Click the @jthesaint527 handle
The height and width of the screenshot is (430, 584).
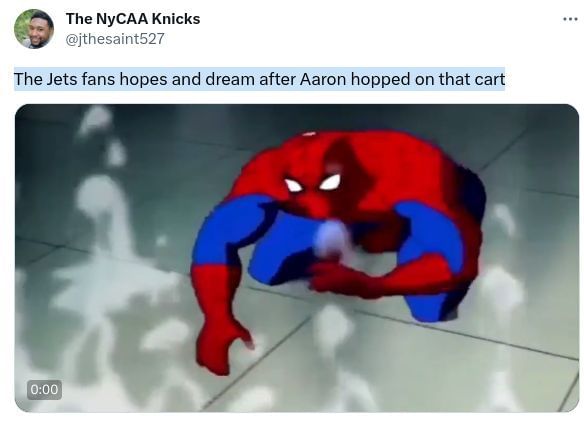(x=115, y=39)
